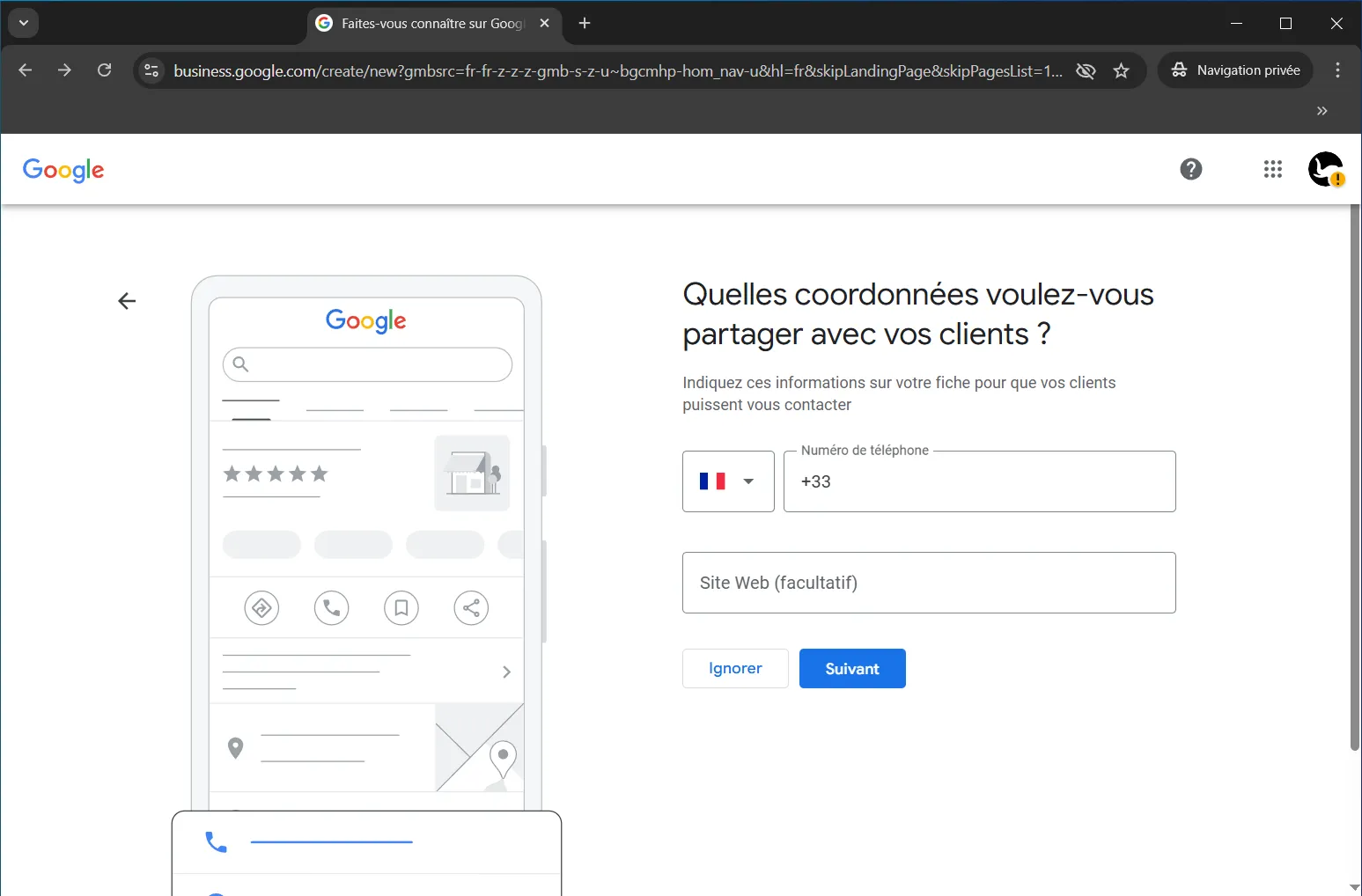View site information icon in address bar
The width and height of the screenshot is (1362, 896).
[x=151, y=70]
